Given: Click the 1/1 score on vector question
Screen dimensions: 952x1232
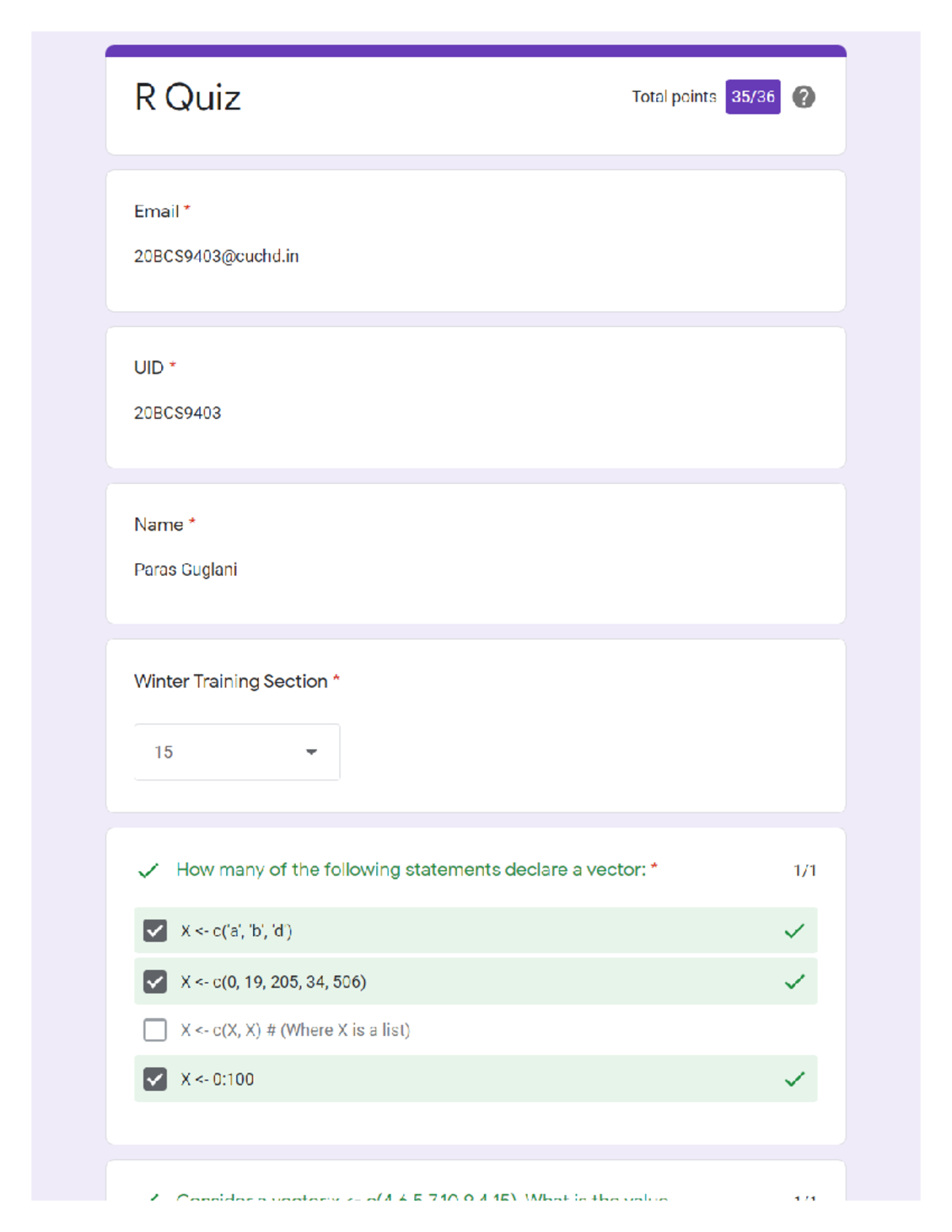Looking at the screenshot, I should tap(804, 870).
